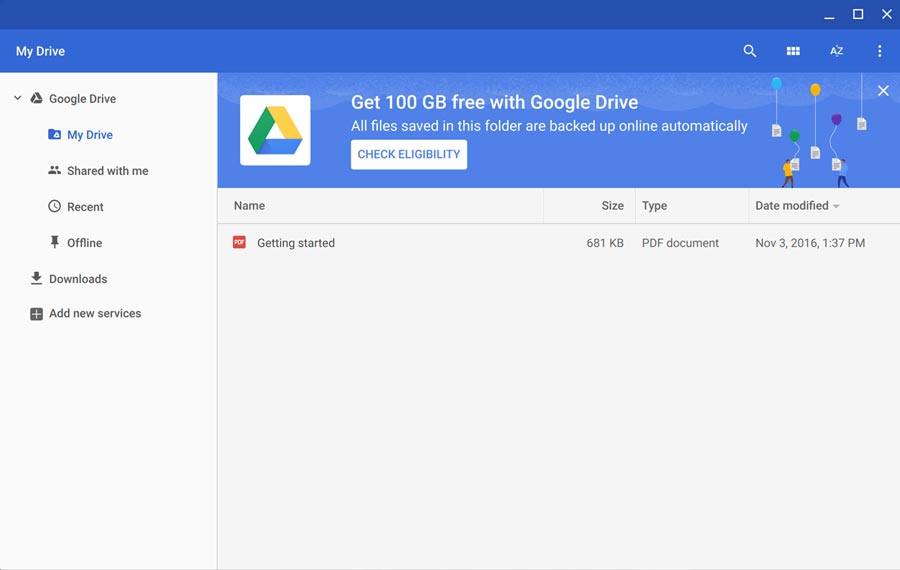
Task: Show Offline files
Action: click(85, 243)
